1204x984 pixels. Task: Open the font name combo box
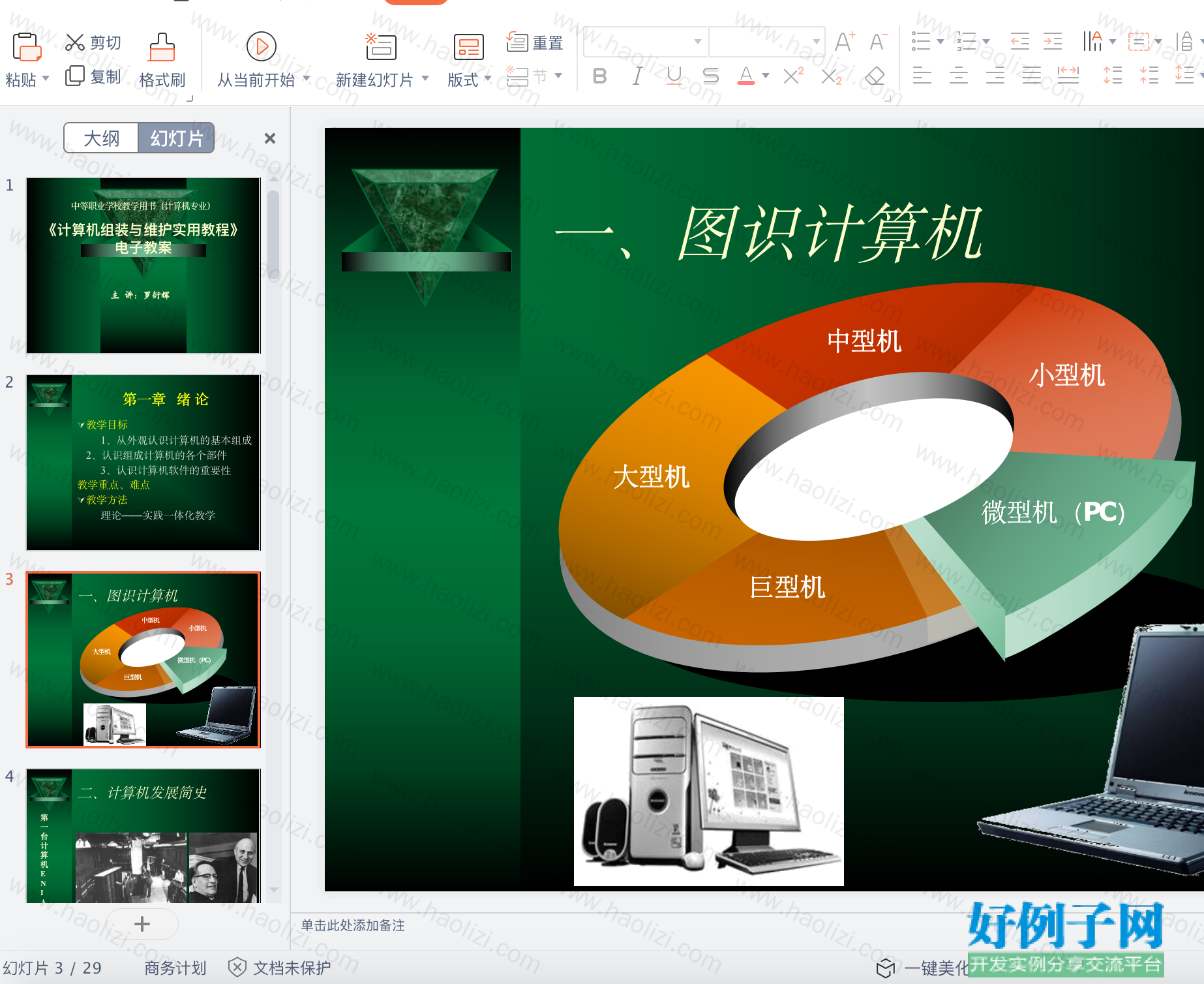(644, 42)
